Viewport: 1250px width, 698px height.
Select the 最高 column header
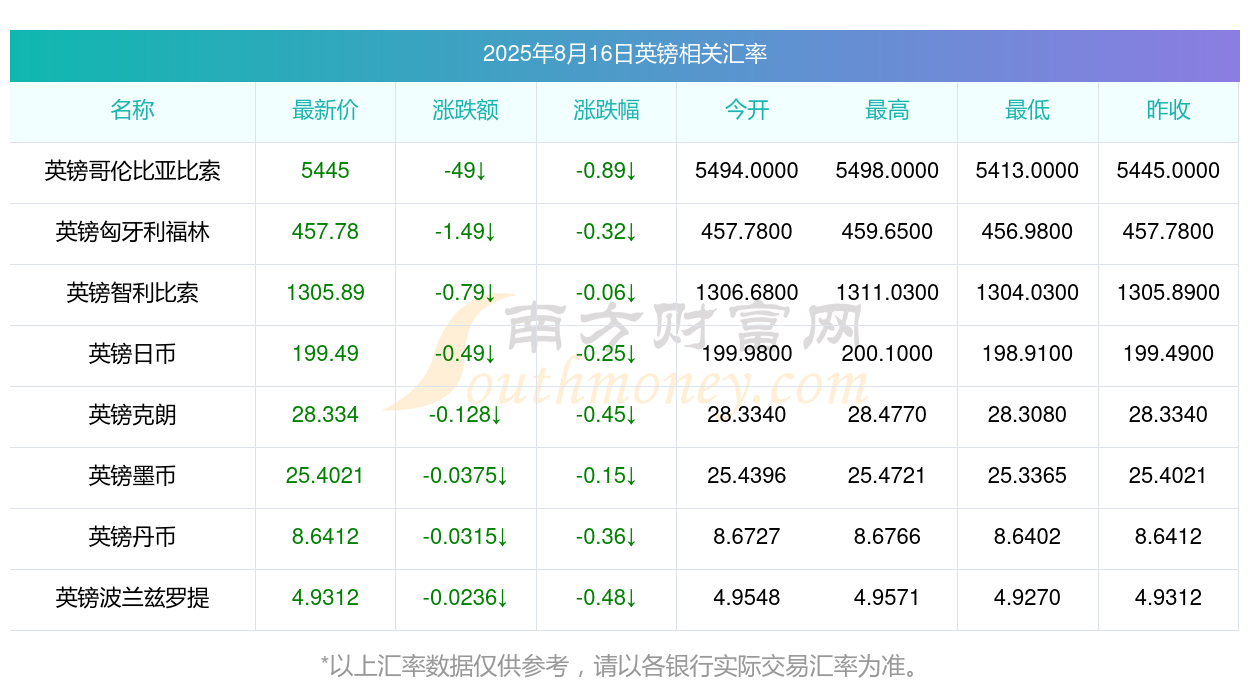click(x=887, y=110)
